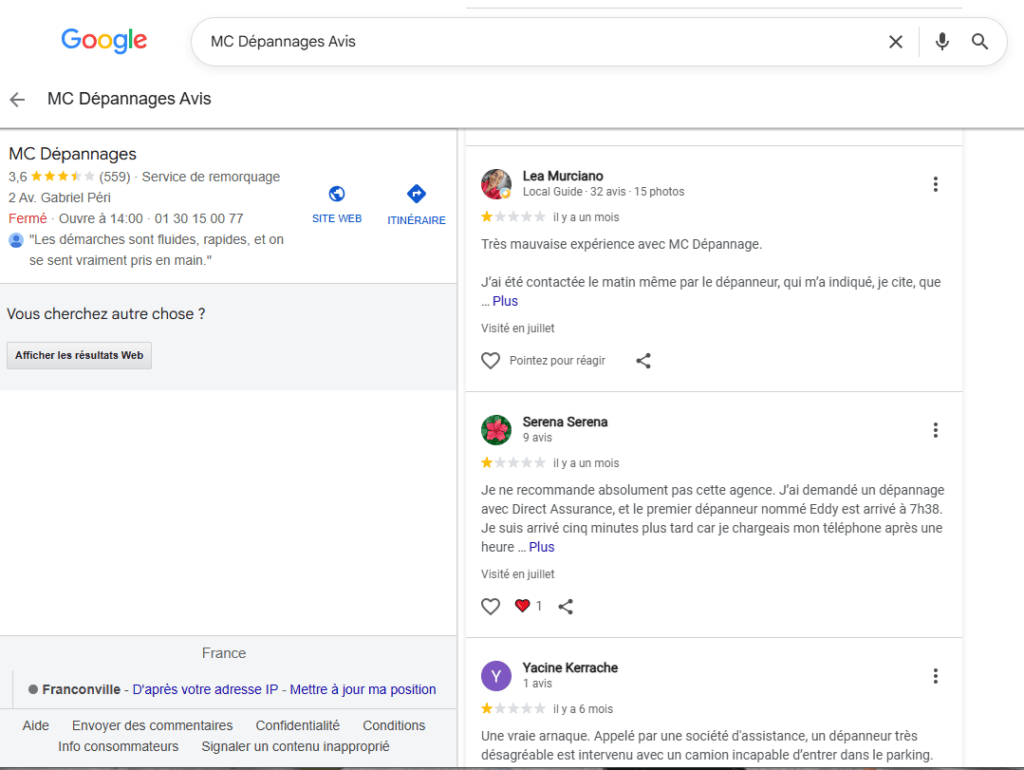This screenshot has width=1024, height=770.
Task: Click the 3,6 star rating summary
Action: 52,177
